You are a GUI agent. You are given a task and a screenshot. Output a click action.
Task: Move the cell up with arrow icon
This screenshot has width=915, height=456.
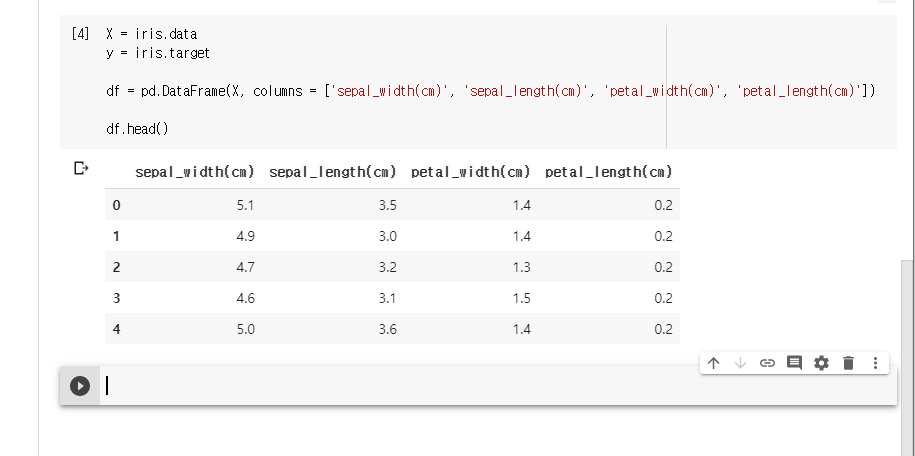(x=713, y=363)
